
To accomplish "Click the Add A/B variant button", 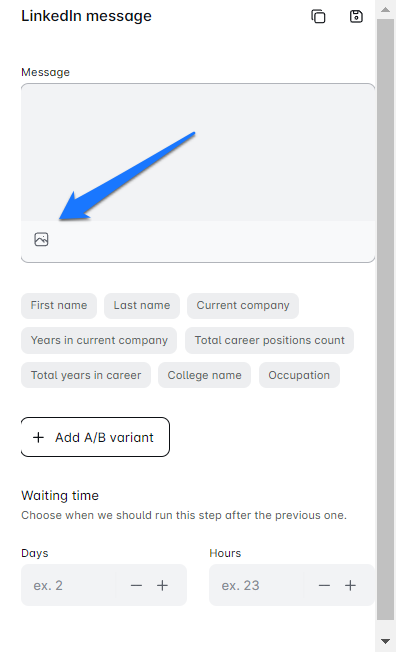I will pos(95,437).
